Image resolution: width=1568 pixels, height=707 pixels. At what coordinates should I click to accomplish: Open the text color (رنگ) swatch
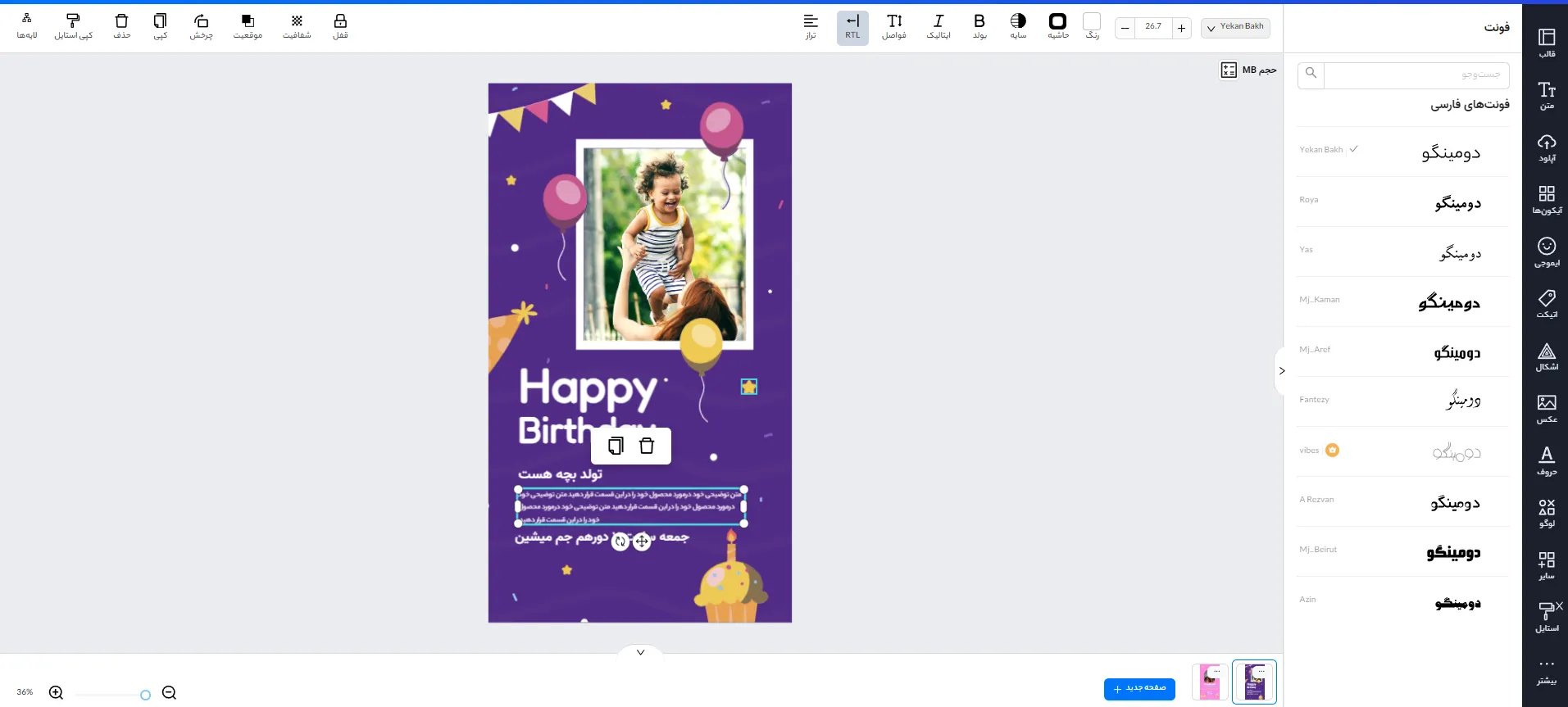pos(1092,22)
